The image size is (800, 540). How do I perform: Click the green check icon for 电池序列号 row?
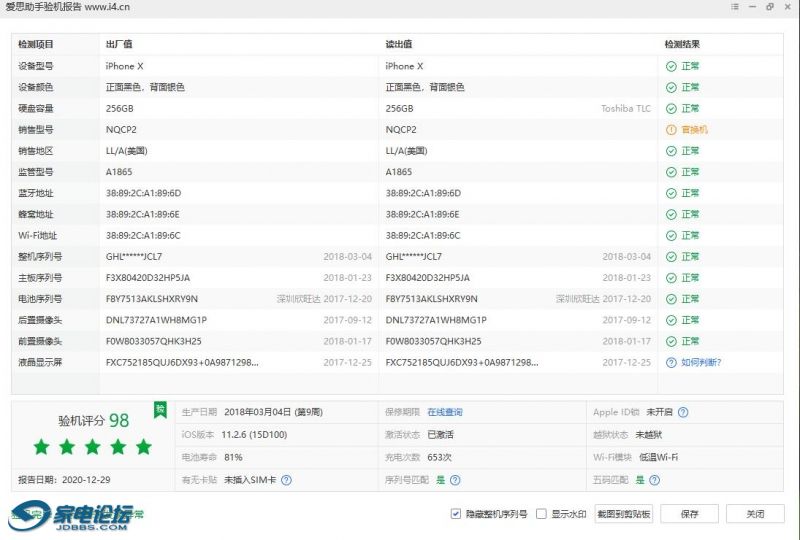pyautogui.click(x=671, y=299)
